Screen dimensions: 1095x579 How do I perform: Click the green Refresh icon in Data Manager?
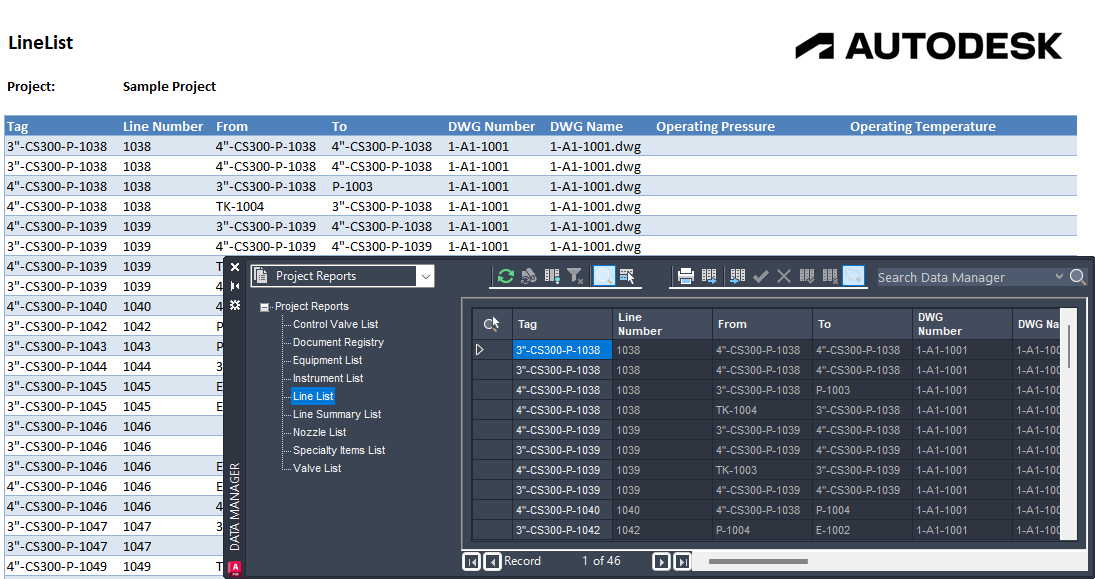tap(506, 276)
